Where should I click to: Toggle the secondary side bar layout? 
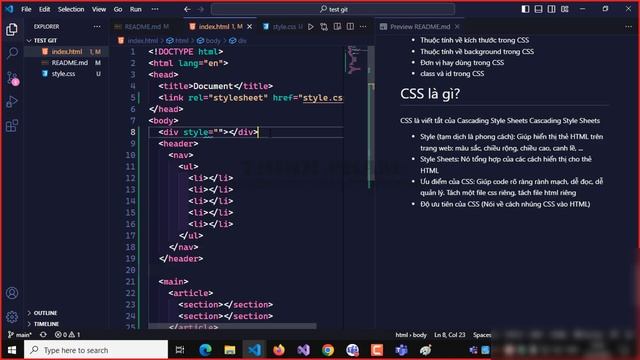[x=551, y=9]
